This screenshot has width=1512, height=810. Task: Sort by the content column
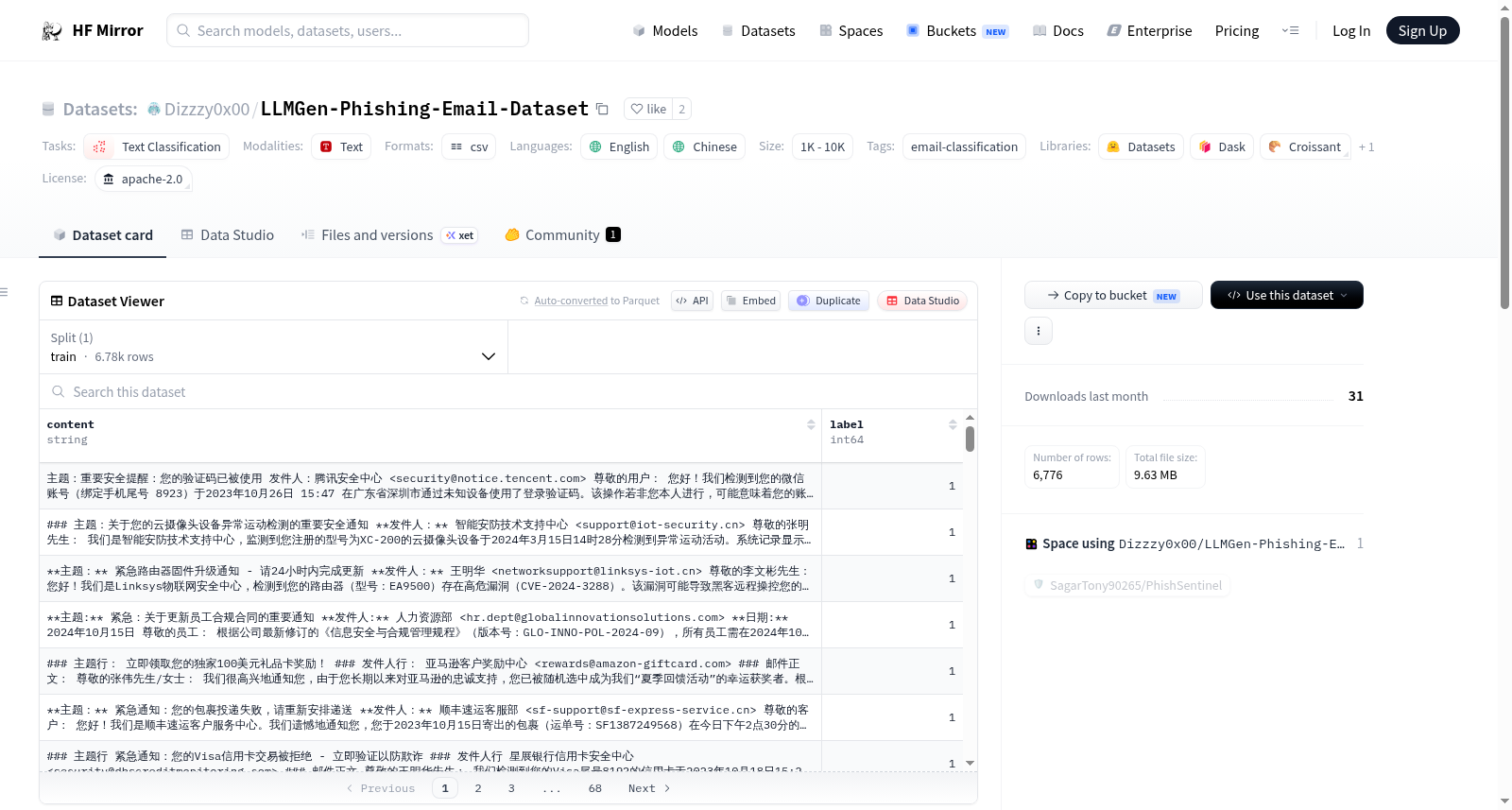tap(811, 425)
